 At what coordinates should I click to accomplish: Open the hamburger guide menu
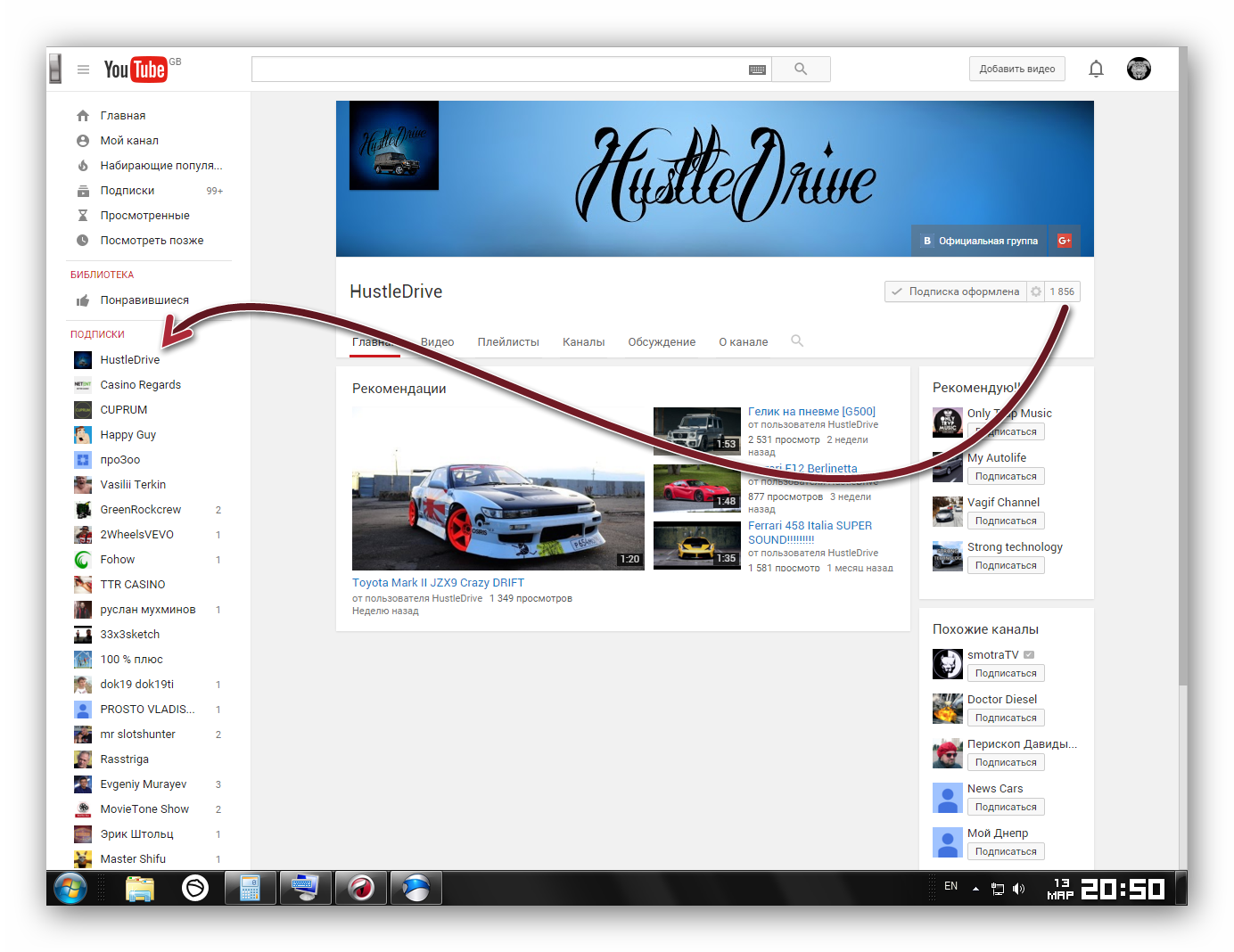coord(83,70)
